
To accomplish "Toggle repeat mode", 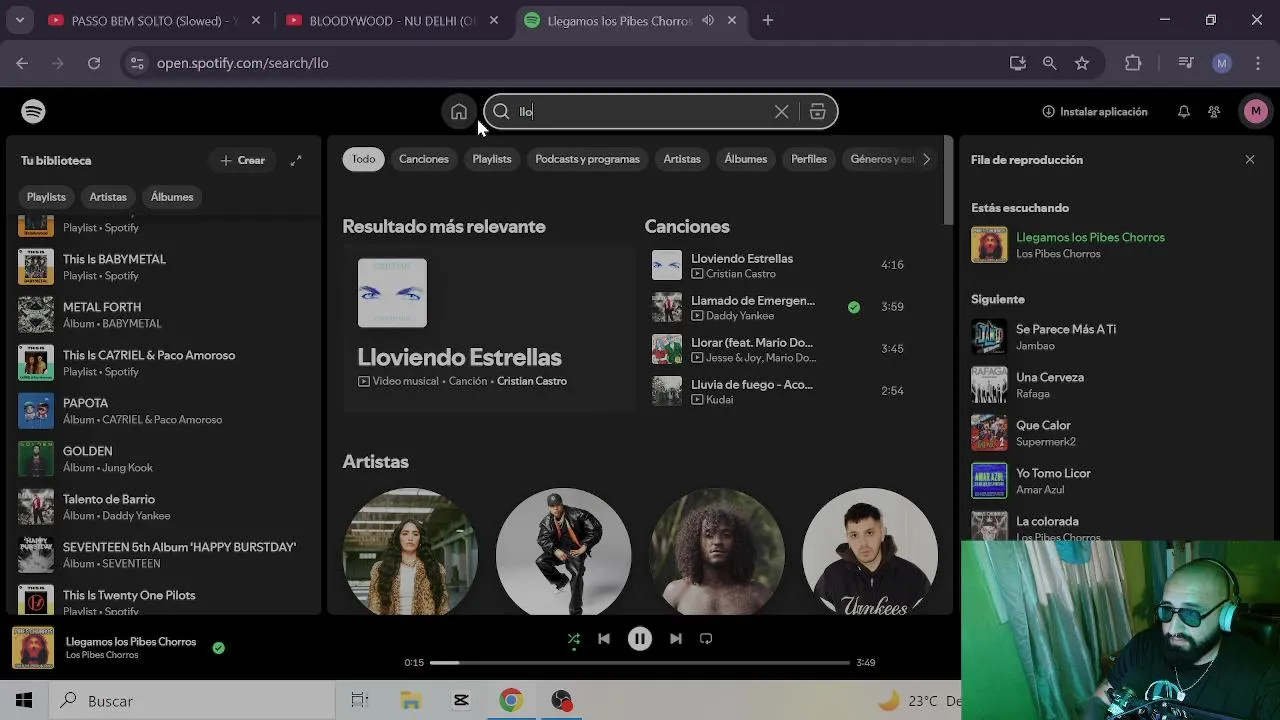I will (706, 638).
